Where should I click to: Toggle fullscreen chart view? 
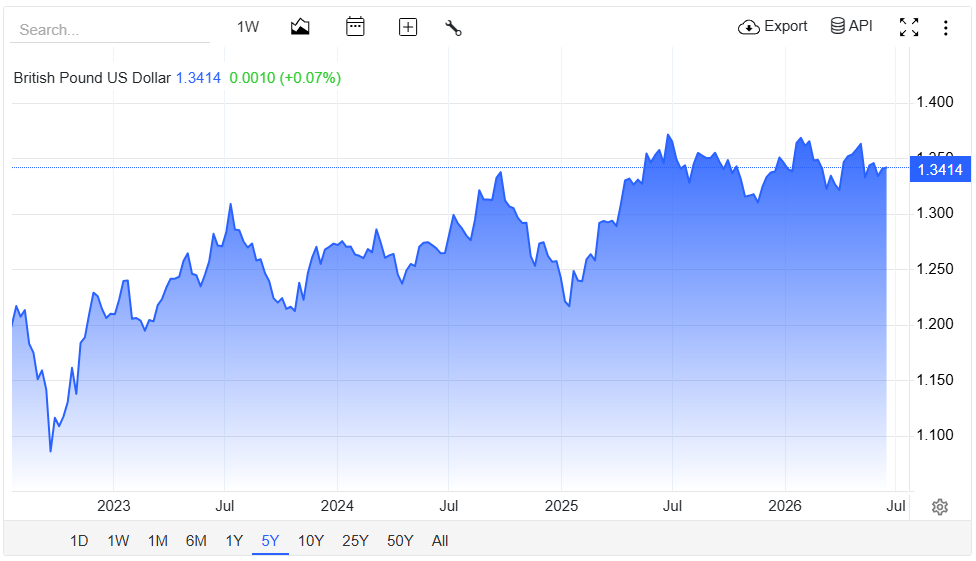pos(909,27)
